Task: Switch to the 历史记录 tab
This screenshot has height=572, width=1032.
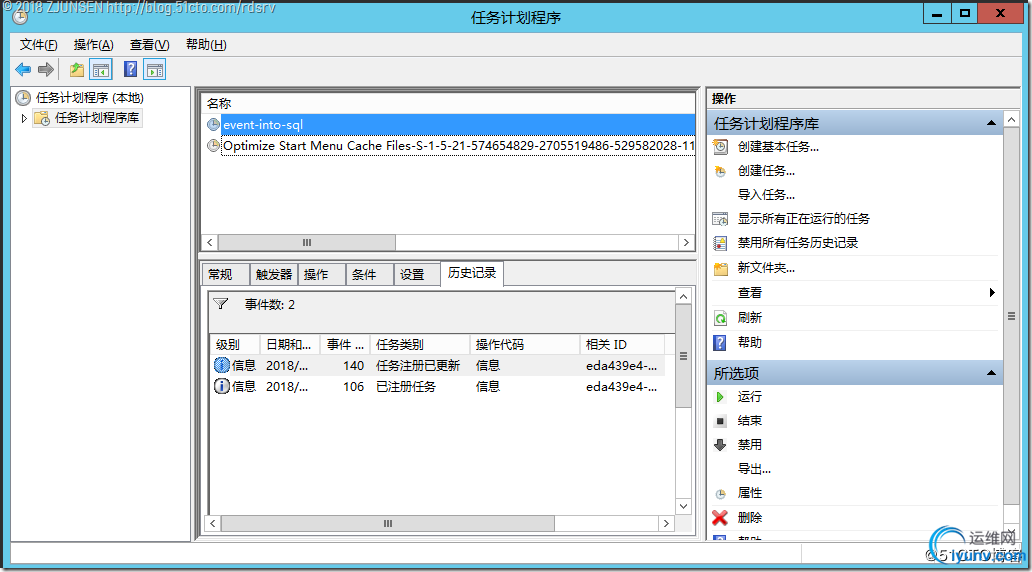Action: pyautogui.click(x=472, y=273)
